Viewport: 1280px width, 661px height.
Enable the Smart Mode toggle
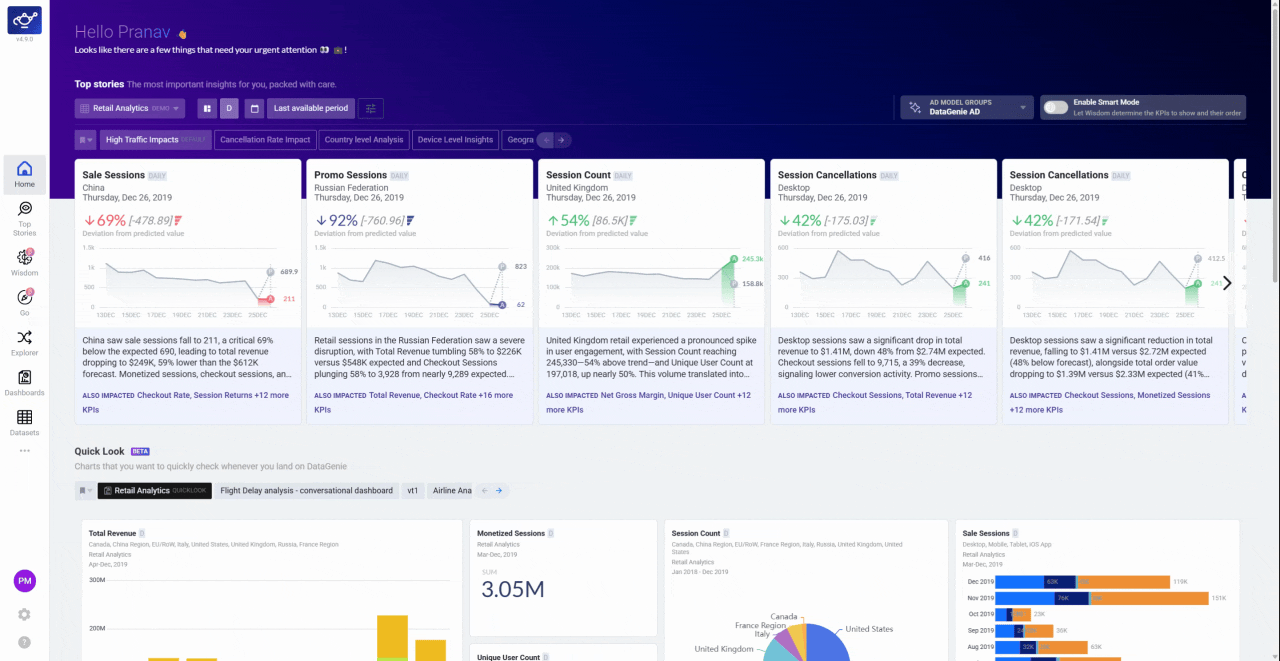tap(1055, 107)
